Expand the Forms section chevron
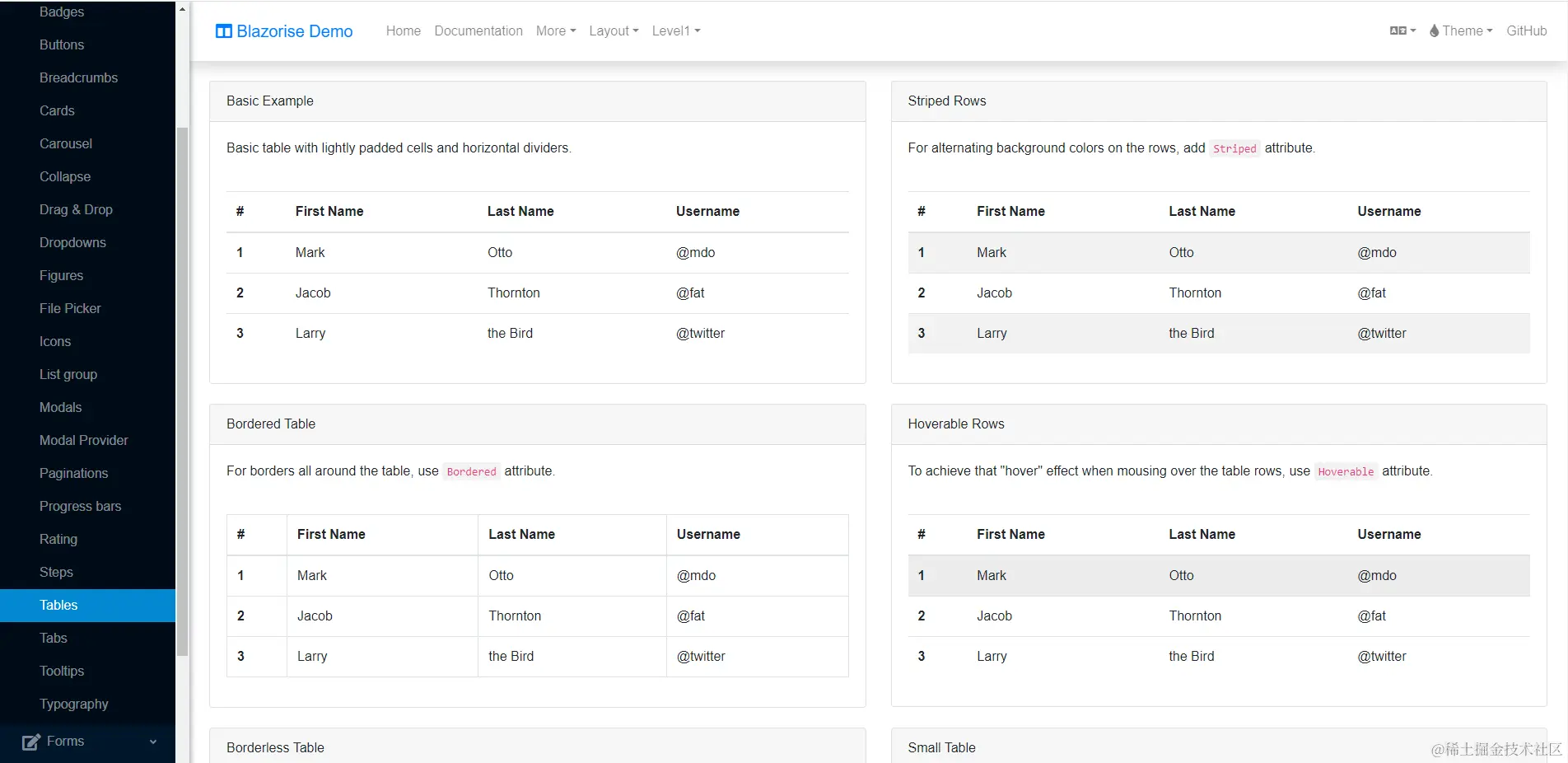Image resolution: width=1568 pixels, height=763 pixels. [153, 742]
